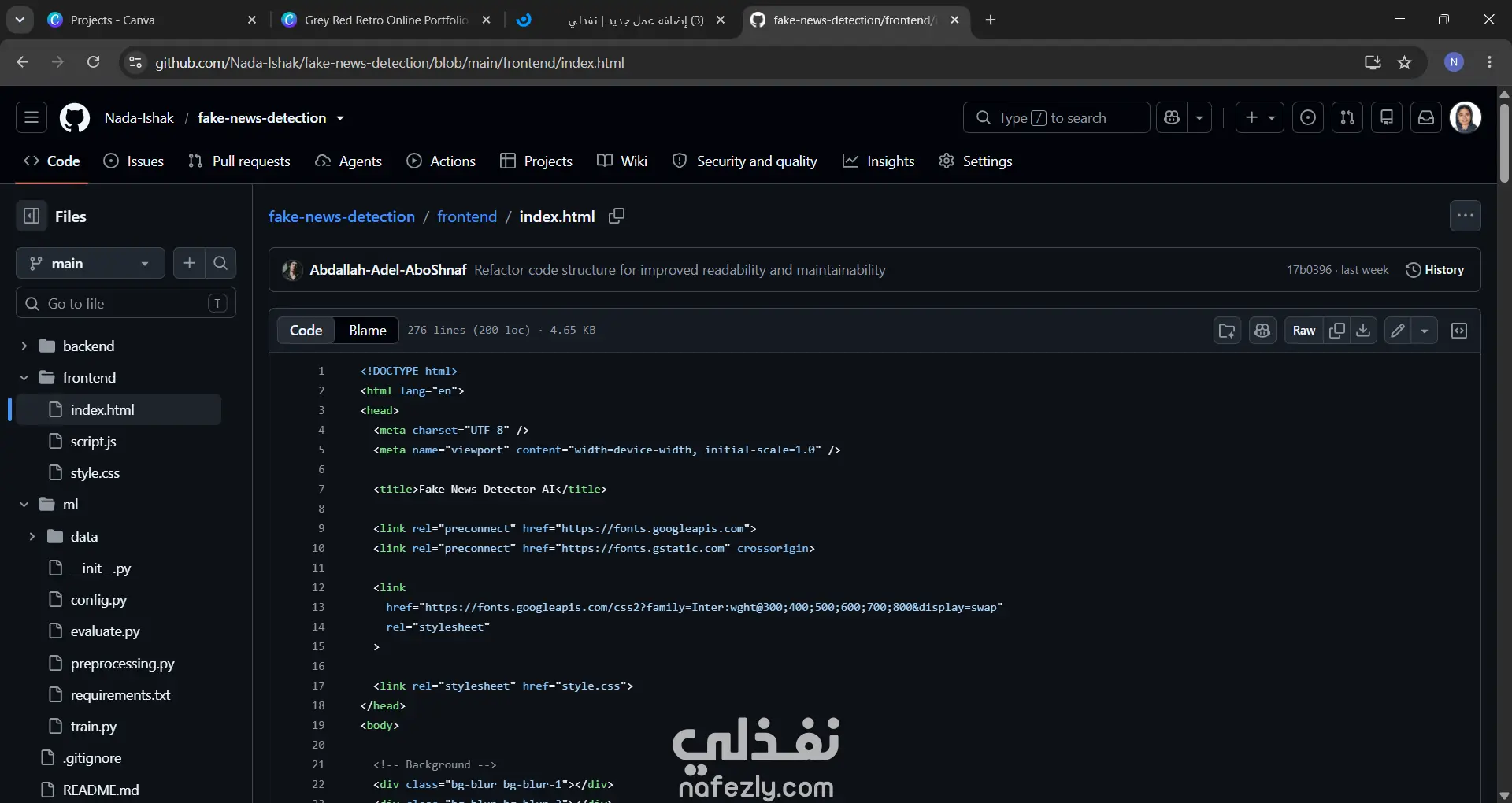Open Chrome three-dot menu
Image resolution: width=1512 pixels, height=803 pixels.
[x=1489, y=62]
